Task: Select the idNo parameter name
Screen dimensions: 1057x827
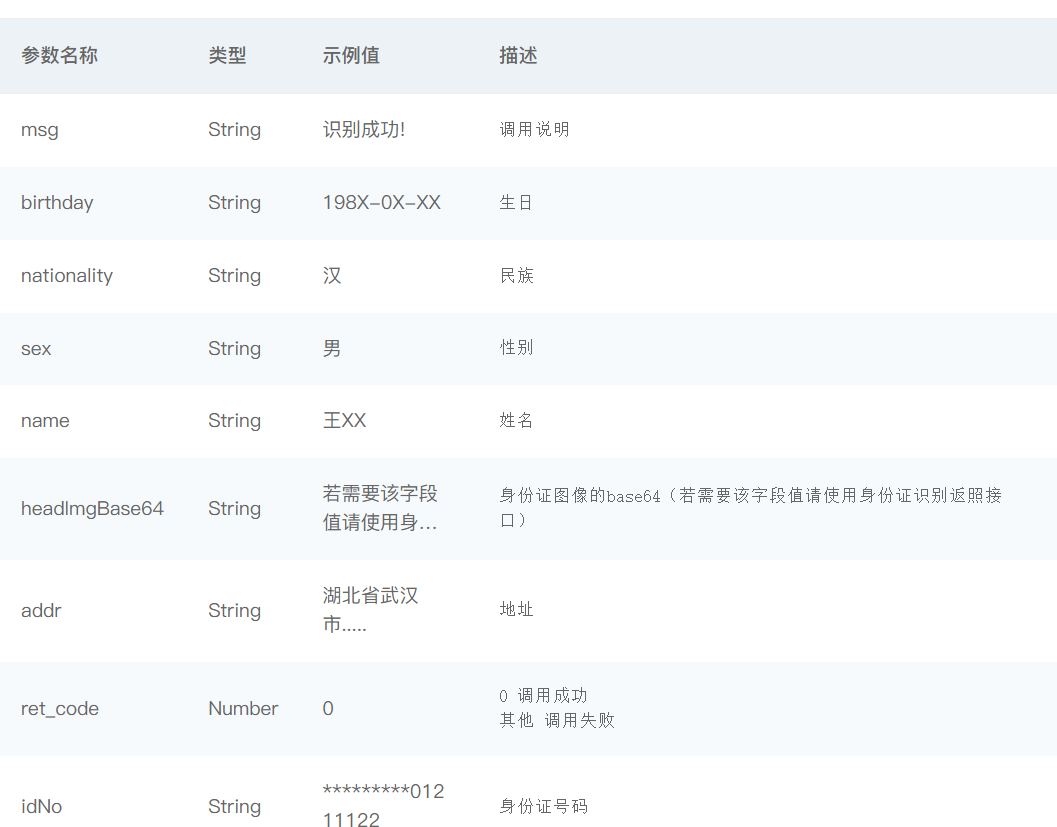Action: (x=41, y=806)
